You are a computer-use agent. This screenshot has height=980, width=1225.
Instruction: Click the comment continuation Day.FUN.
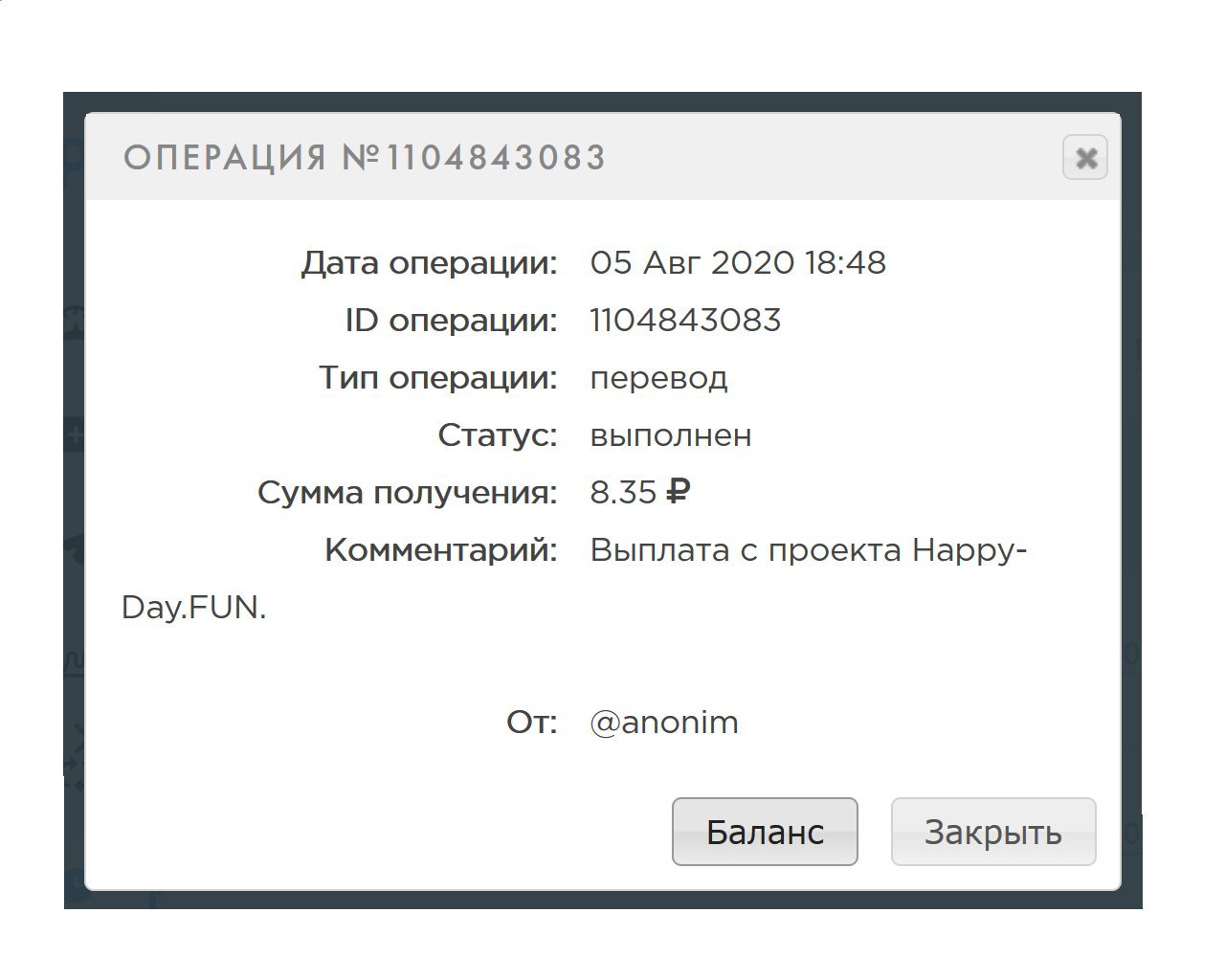tap(194, 608)
